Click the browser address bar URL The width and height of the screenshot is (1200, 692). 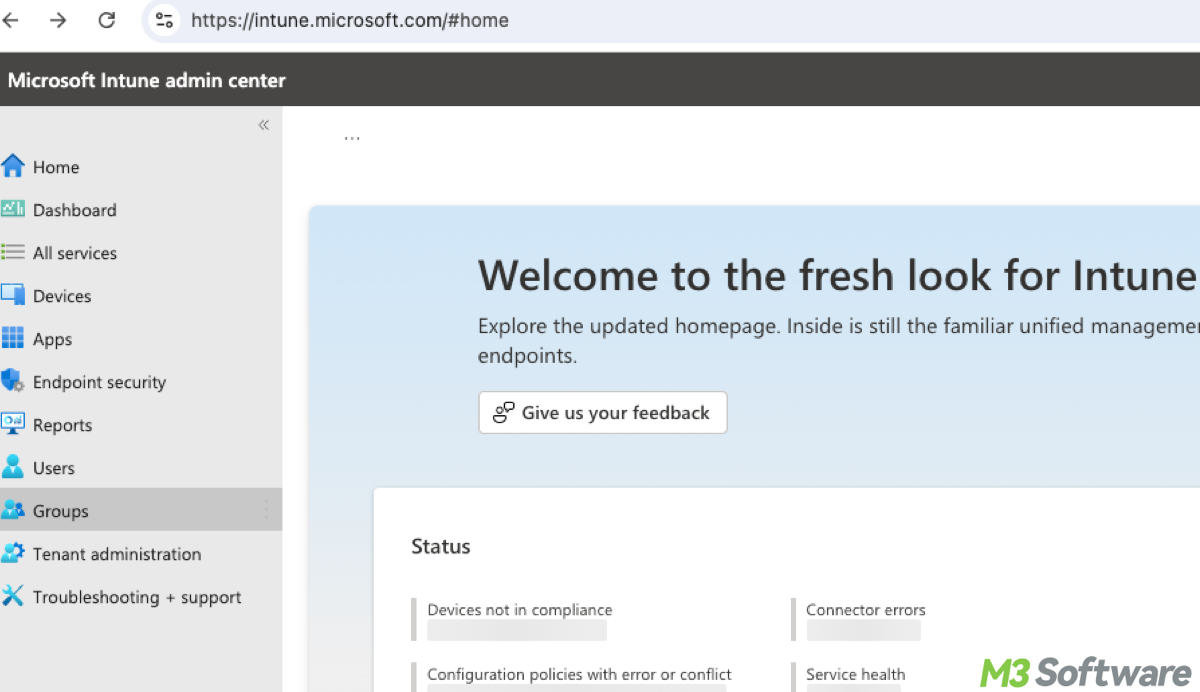[x=350, y=20]
